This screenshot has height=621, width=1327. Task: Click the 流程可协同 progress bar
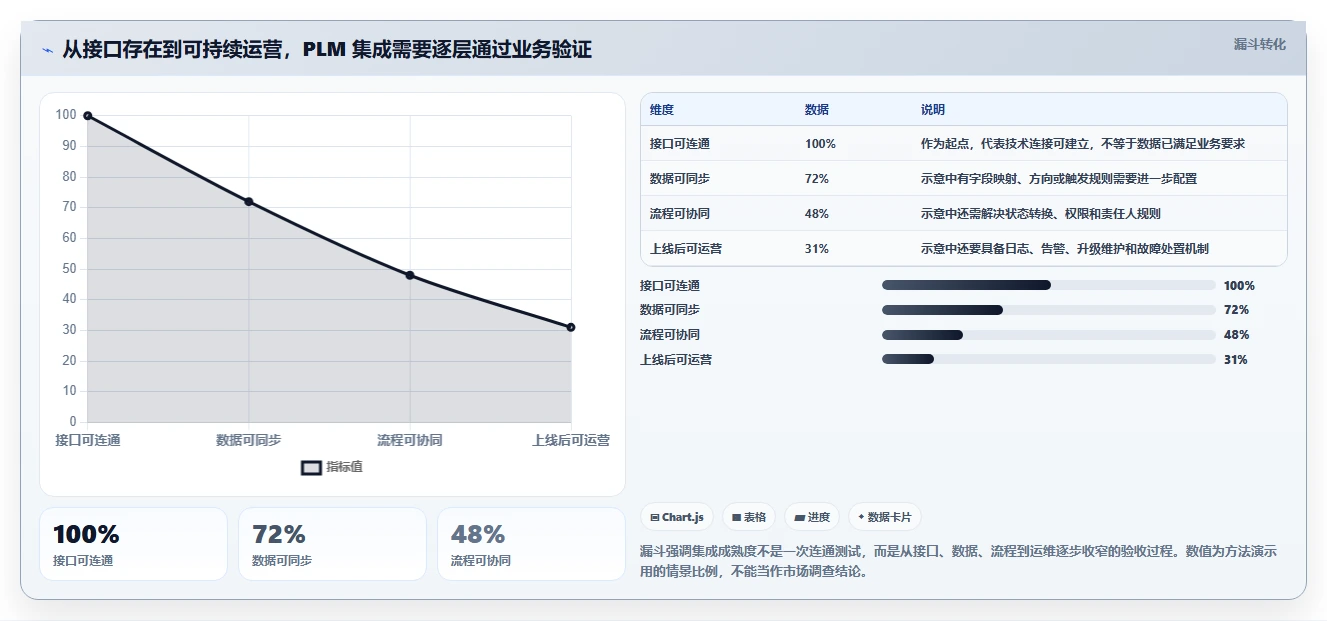[1048, 335]
